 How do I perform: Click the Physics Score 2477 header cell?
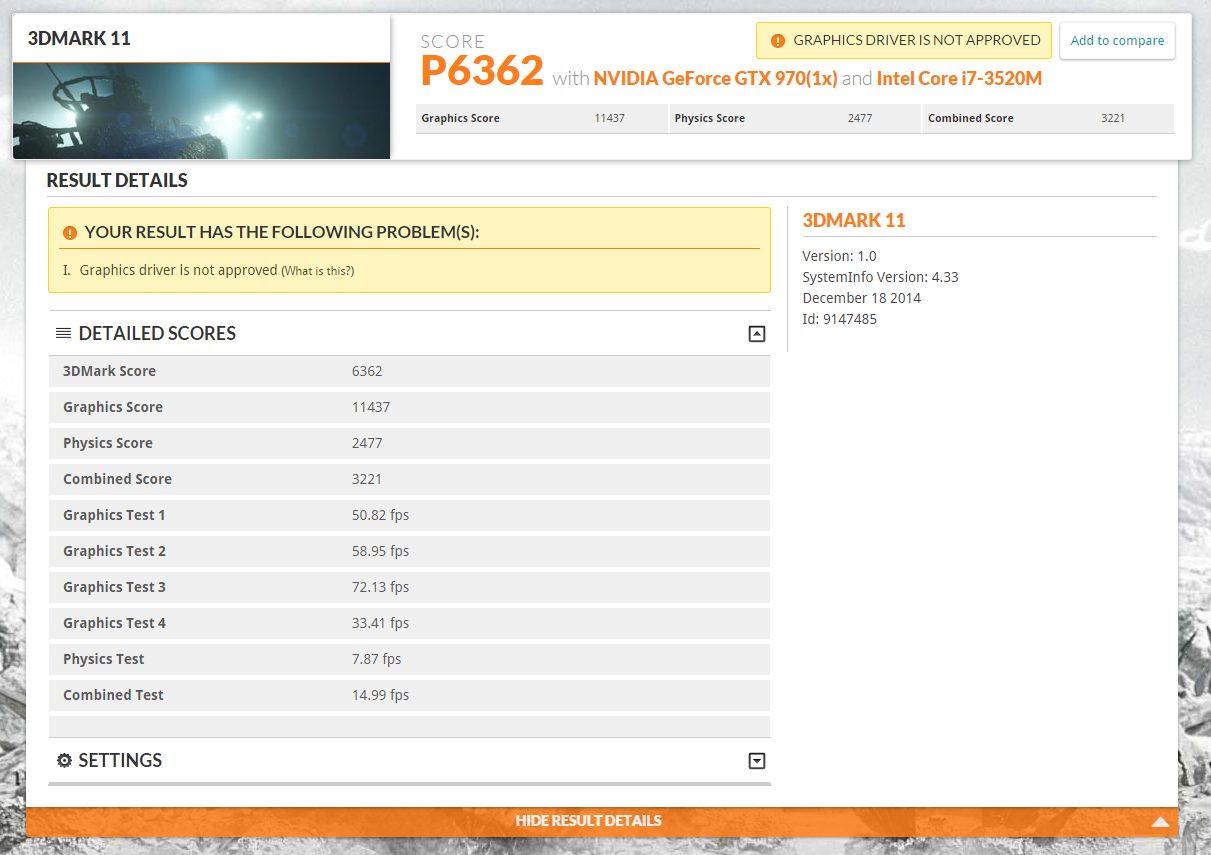coord(794,118)
